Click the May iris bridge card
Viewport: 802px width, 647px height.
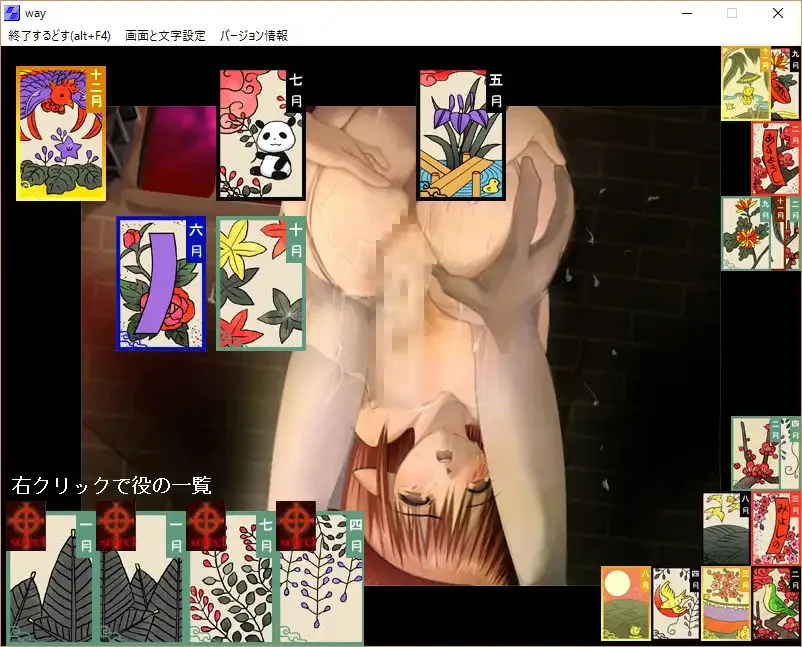[461, 135]
